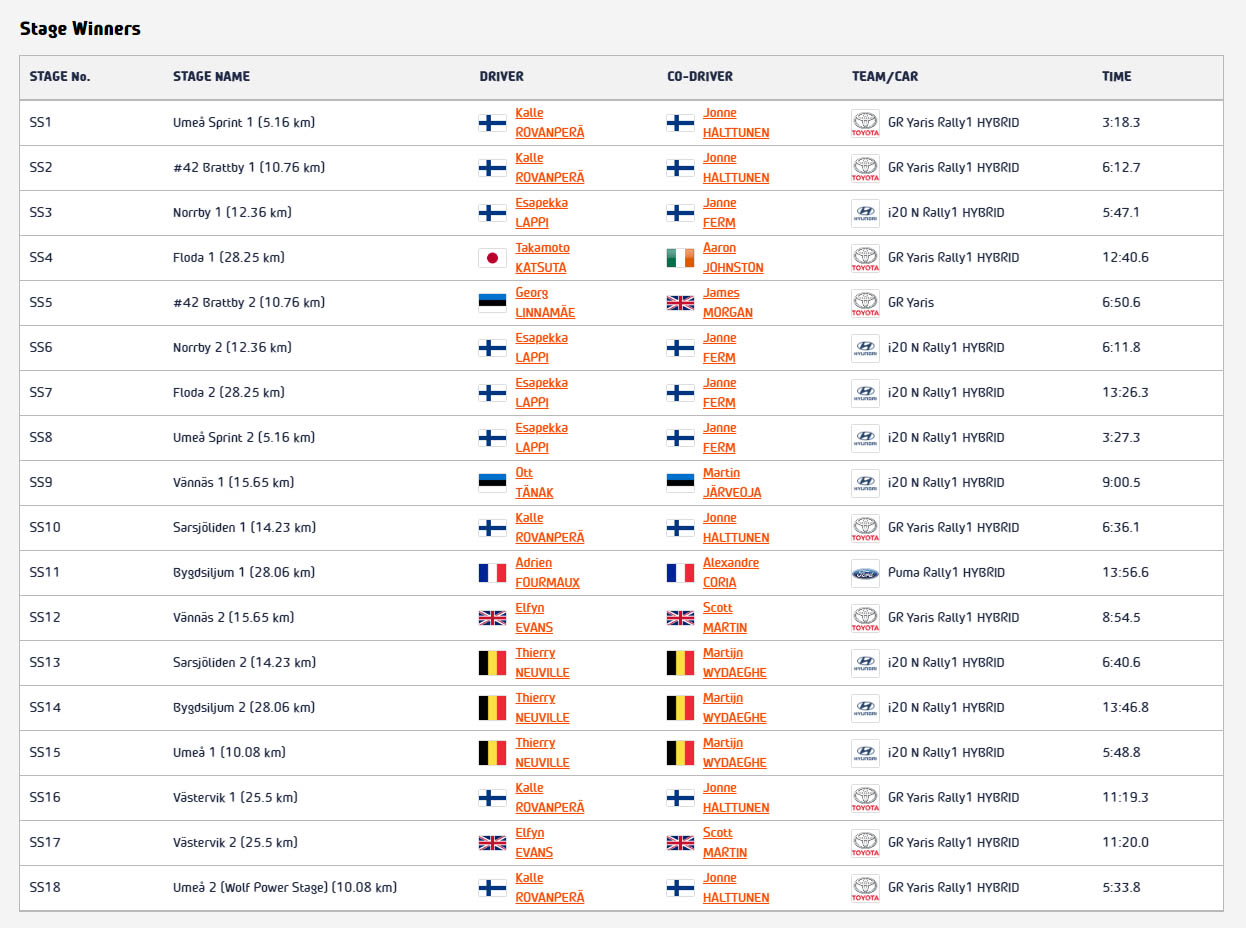This screenshot has height=928, width=1246.
Task: Open Martijn Wydaeghe link in SS15 row
Action: tap(735, 753)
